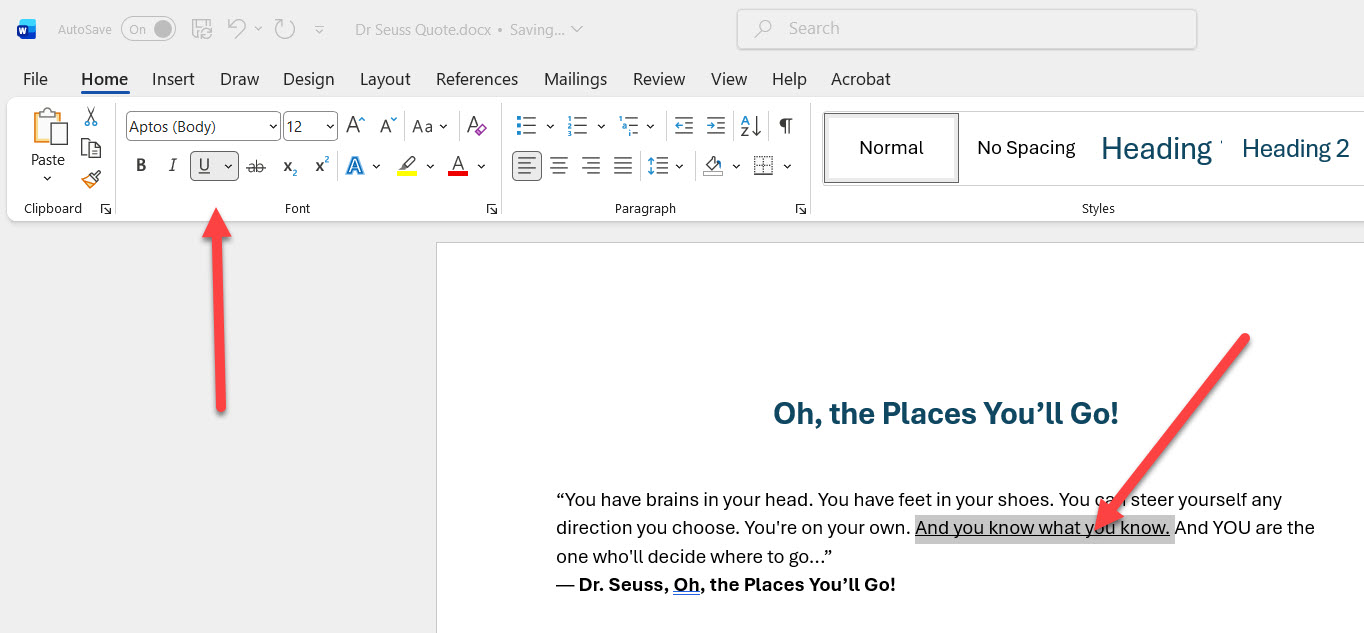Open Customize Quick Access Toolbar dropdown
This screenshot has height=633, width=1364.
pyautogui.click(x=319, y=30)
